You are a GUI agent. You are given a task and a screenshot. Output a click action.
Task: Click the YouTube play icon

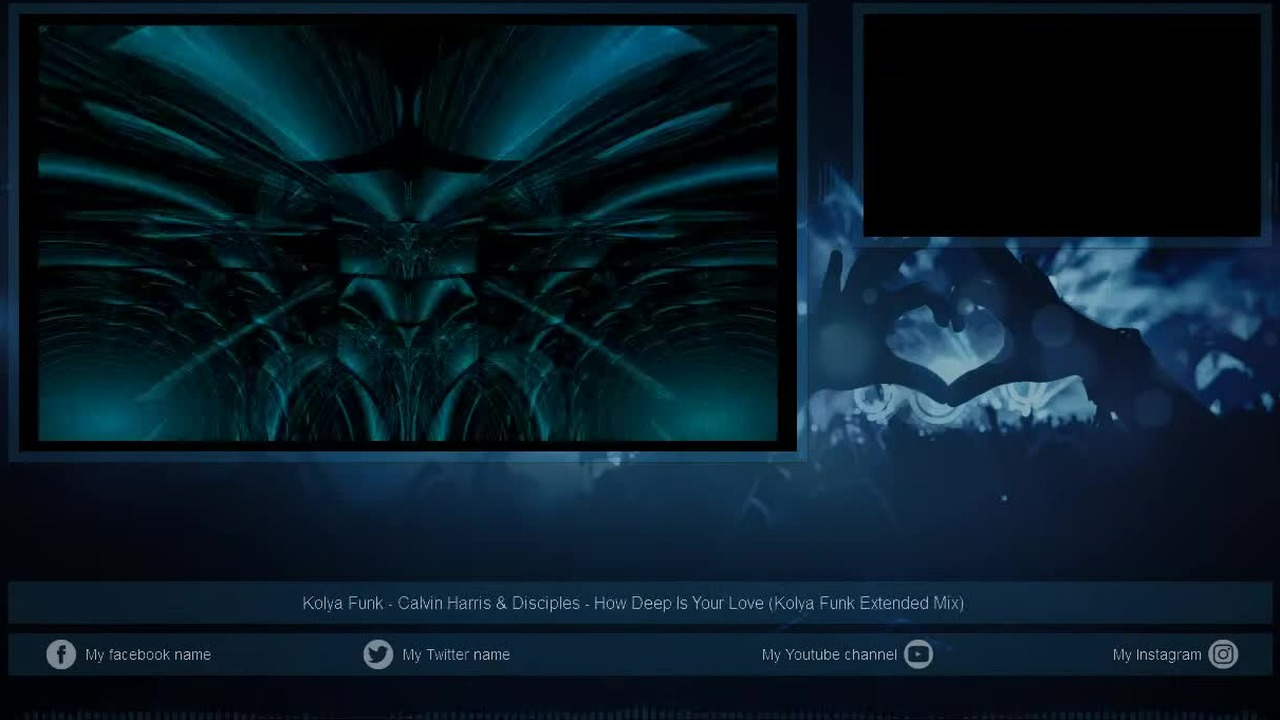[x=918, y=654]
